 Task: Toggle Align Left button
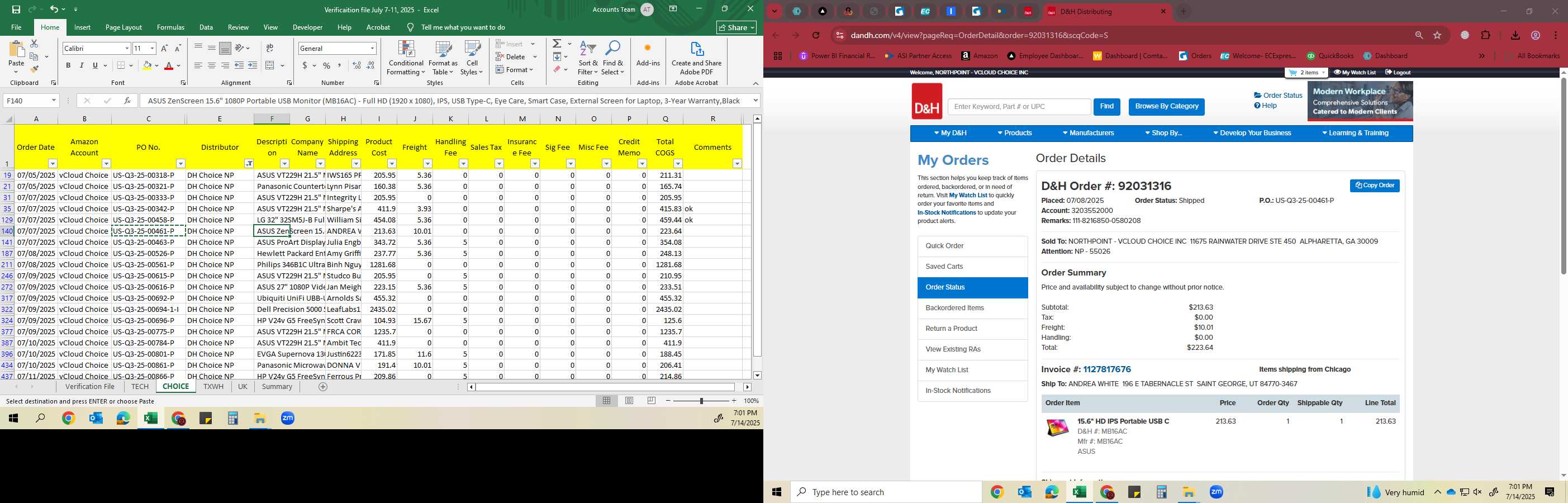[x=198, y=65]
